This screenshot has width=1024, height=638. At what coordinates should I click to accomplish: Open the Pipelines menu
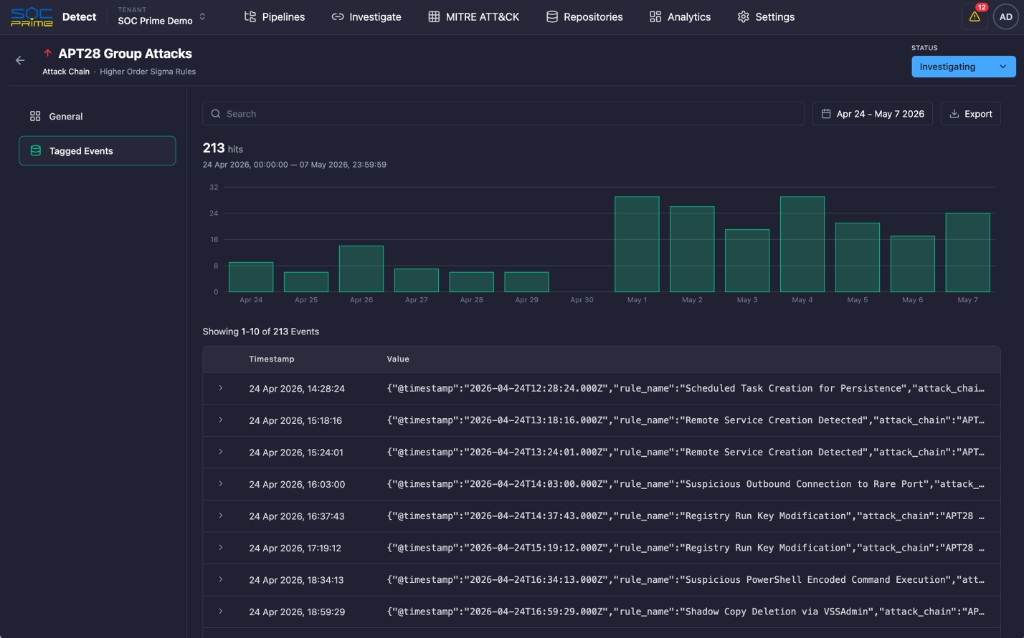tap(274, 17)
